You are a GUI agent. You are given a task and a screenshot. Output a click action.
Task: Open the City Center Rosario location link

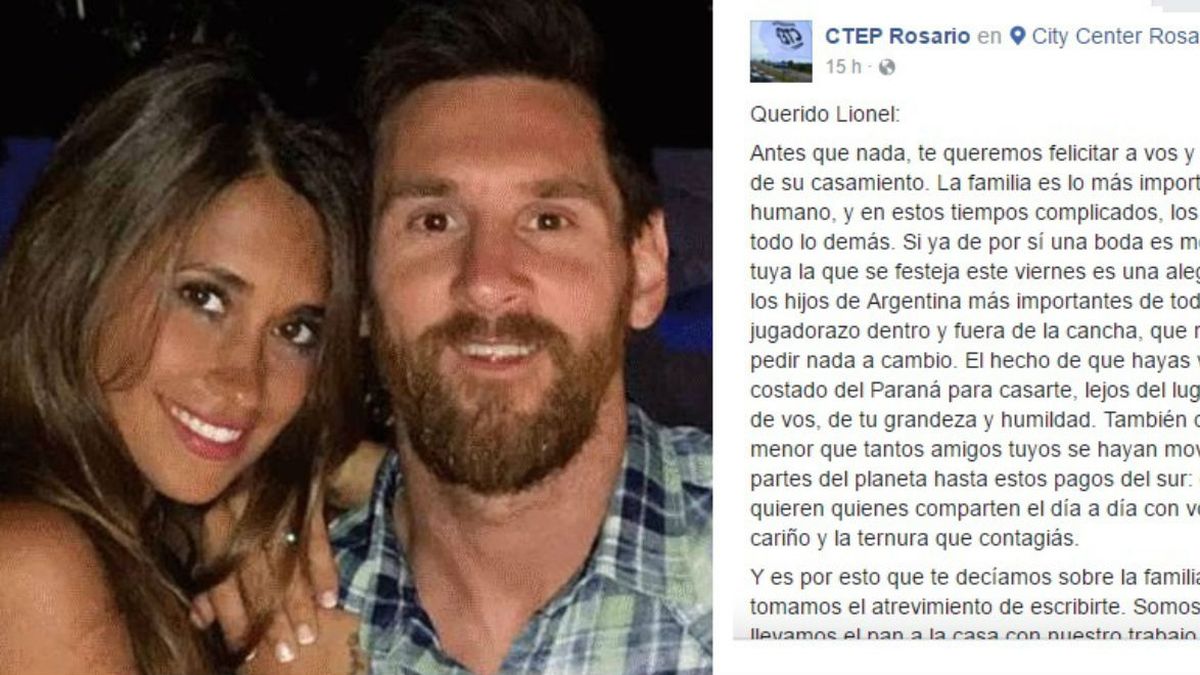(x=1115, y=36)
